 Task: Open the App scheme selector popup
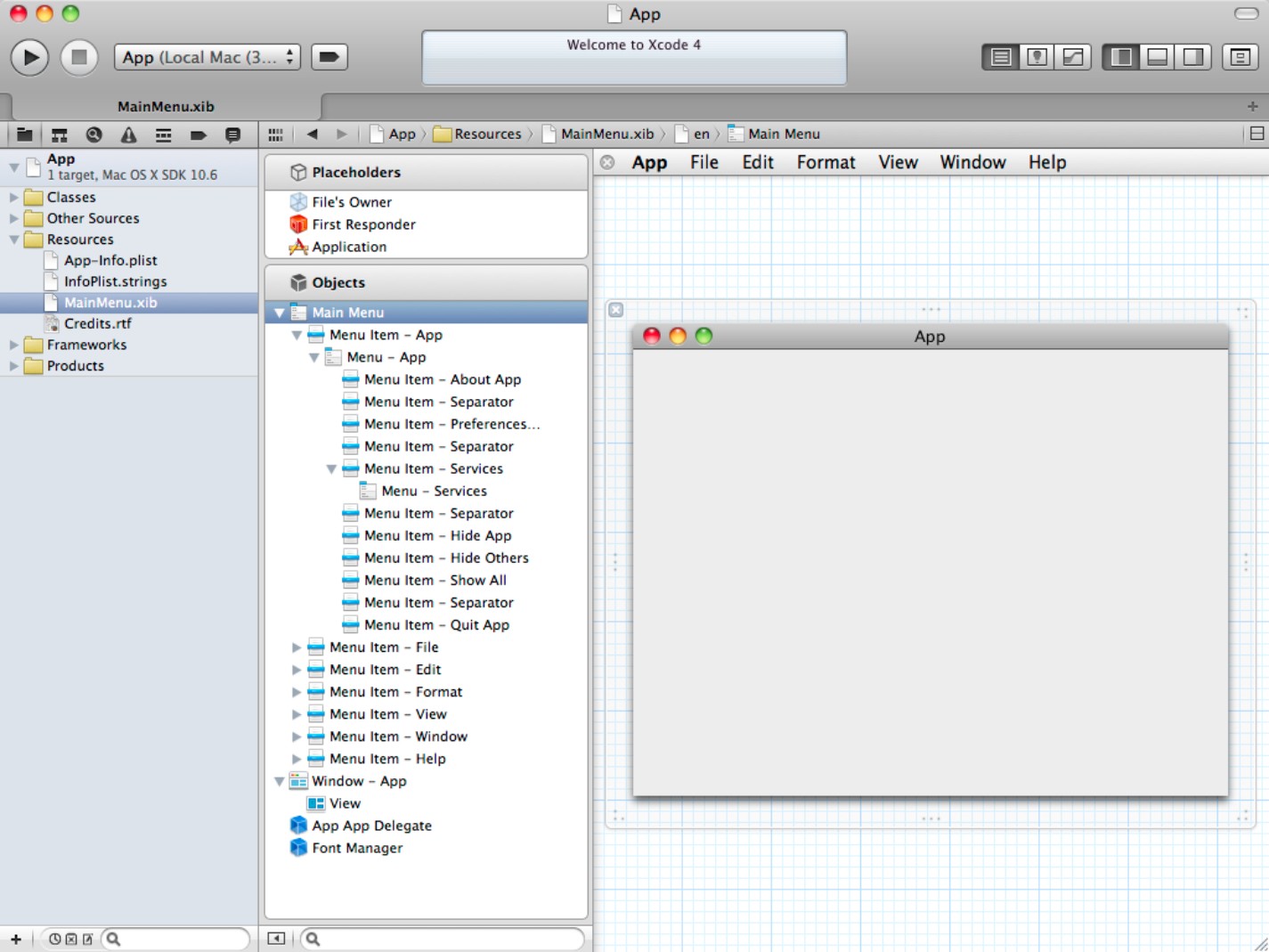click(207, 57)
